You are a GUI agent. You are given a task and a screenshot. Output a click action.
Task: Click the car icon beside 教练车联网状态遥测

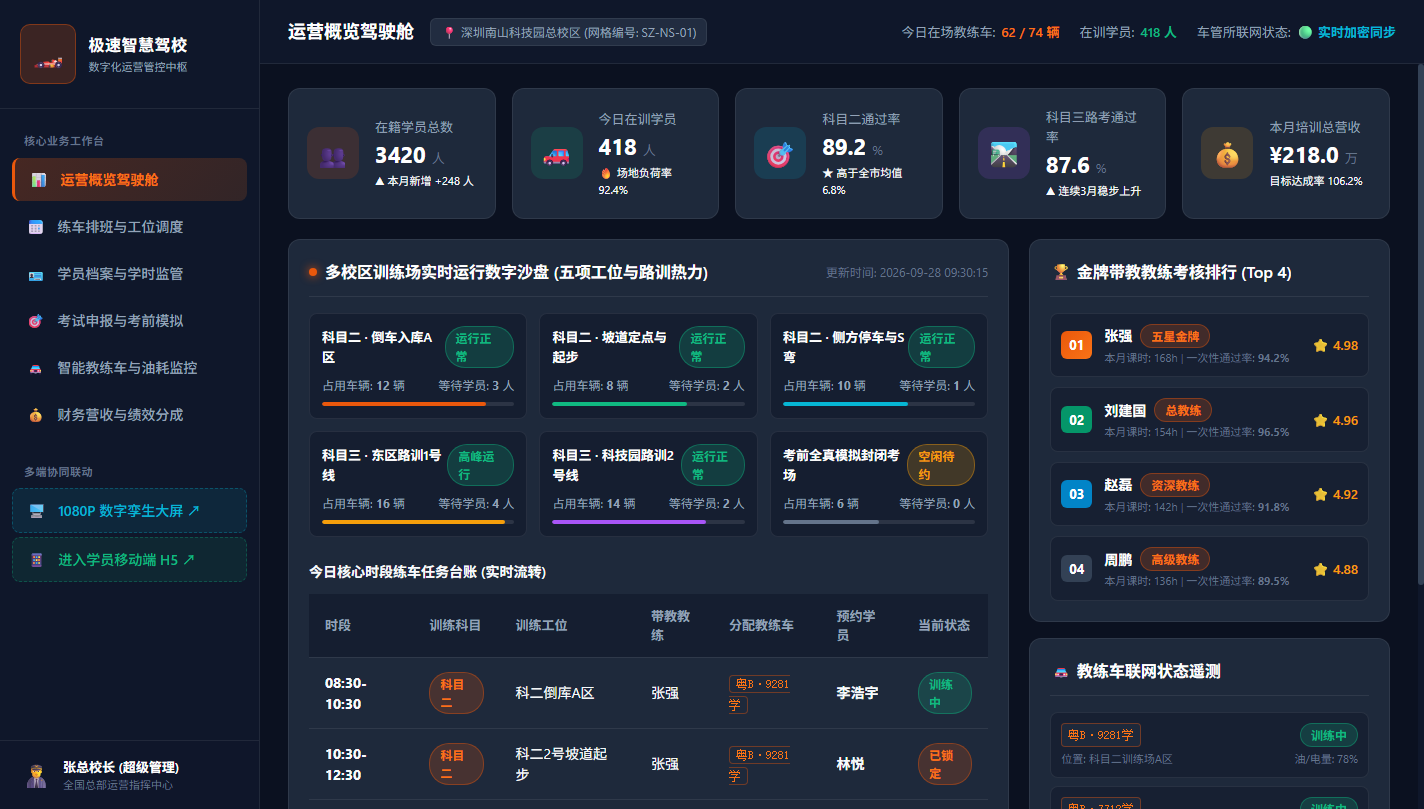[x=1061, y=671]
